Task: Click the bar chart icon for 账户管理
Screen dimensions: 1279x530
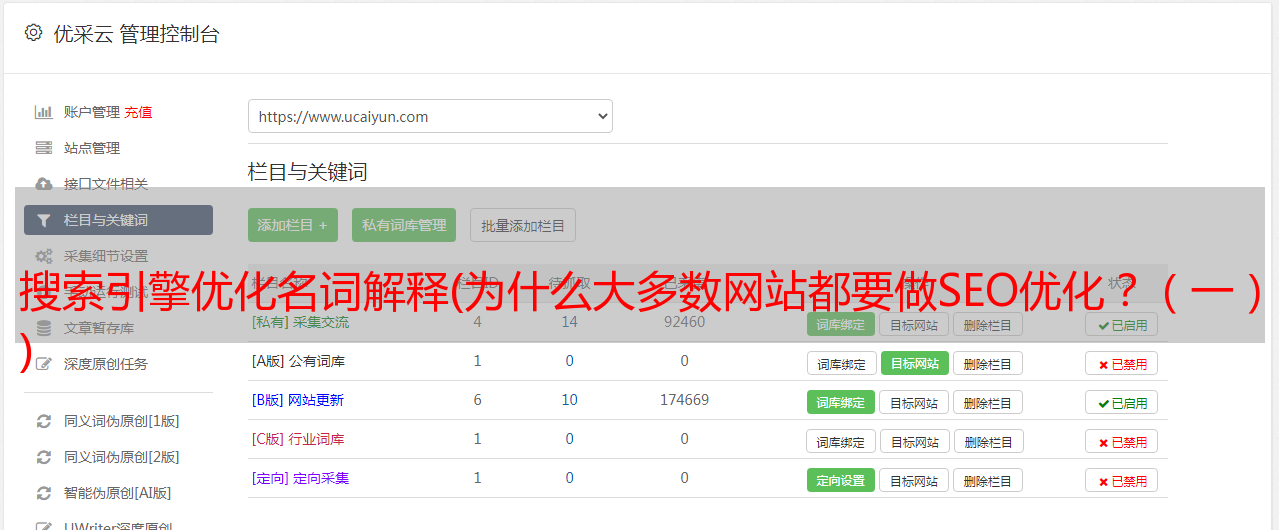Action: [x=43, y=112]
